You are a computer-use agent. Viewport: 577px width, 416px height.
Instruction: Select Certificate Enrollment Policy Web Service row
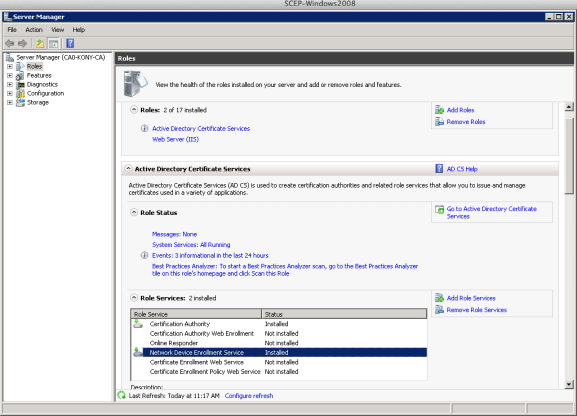coord(279,372)
